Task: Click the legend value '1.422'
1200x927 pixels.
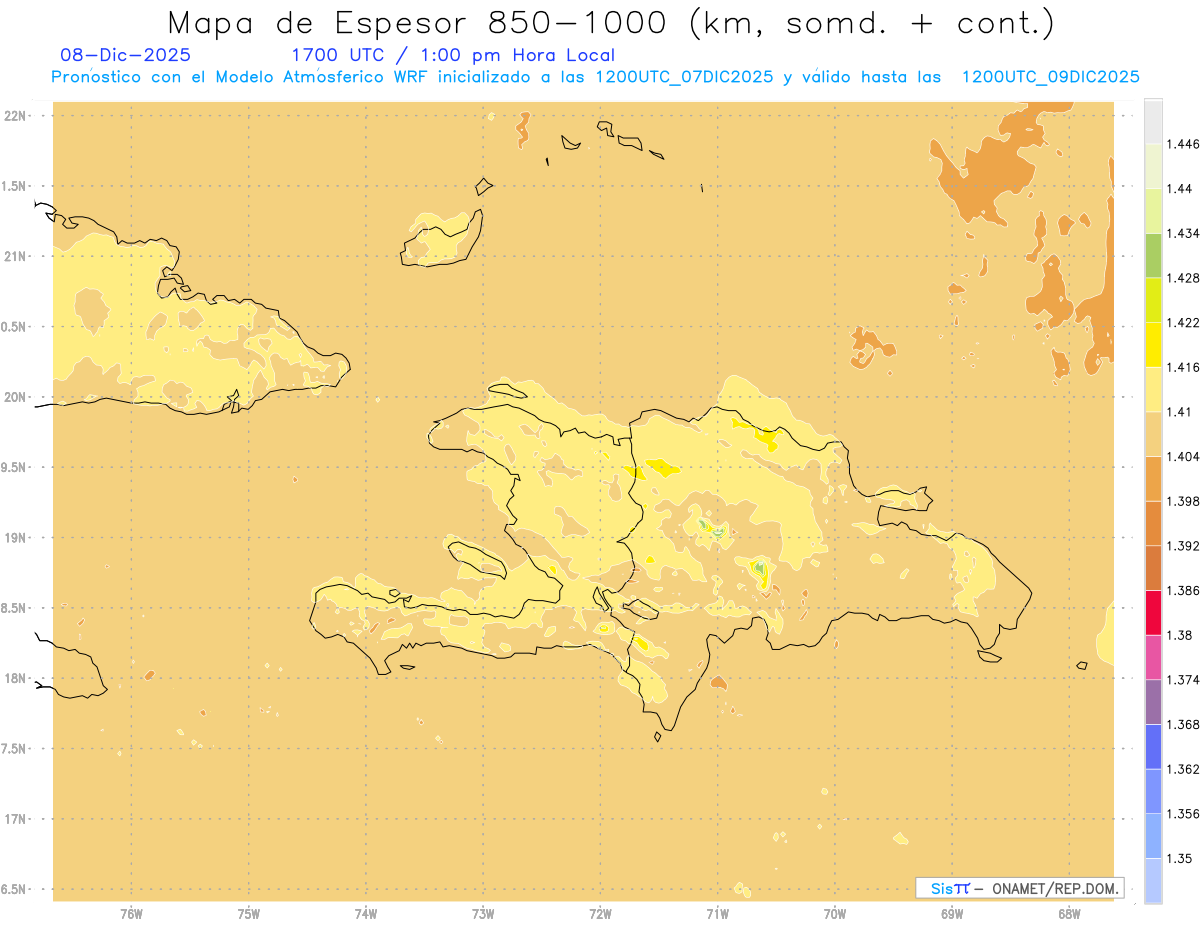Action: point(1183,322)
